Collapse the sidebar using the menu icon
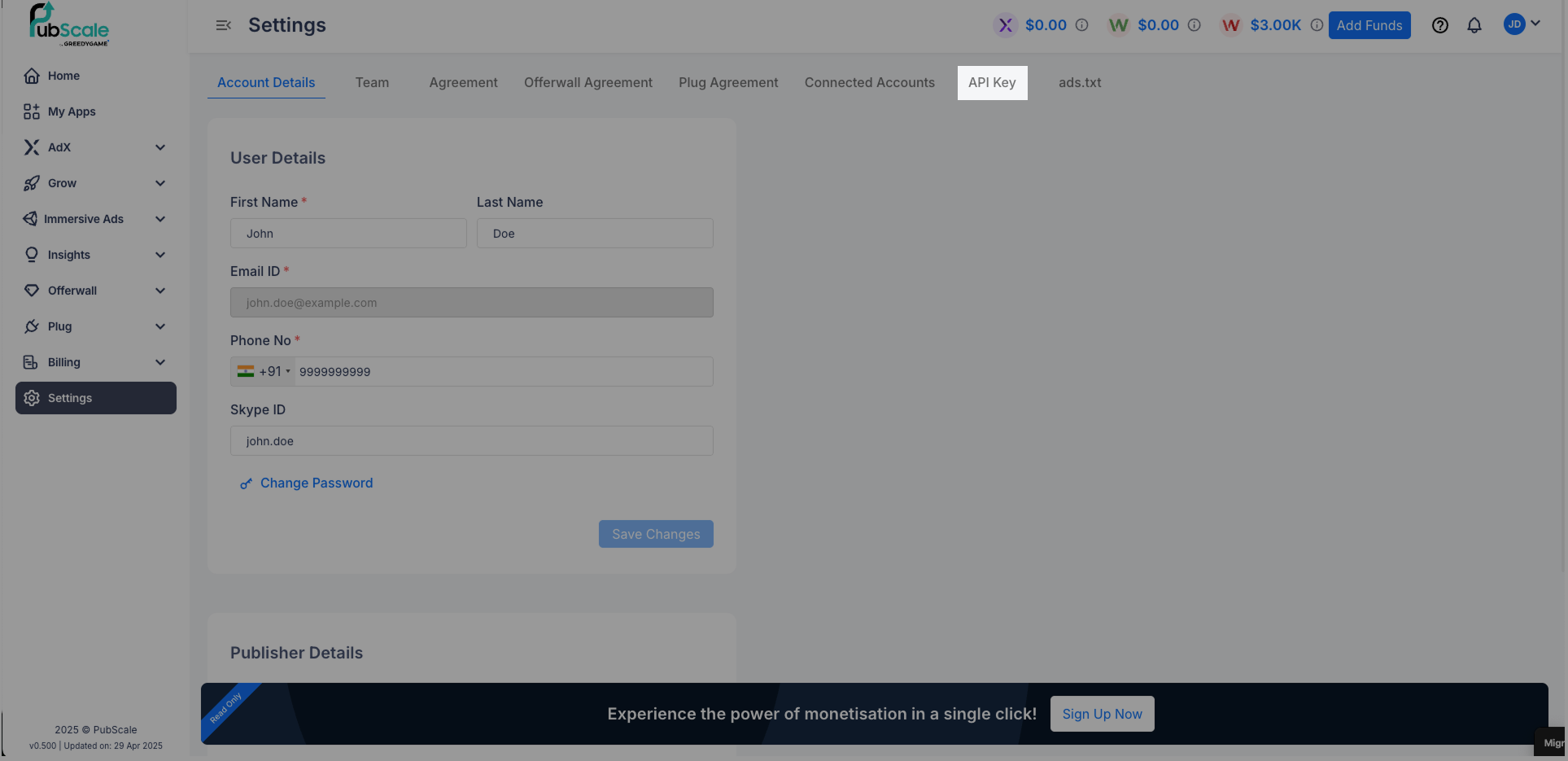Image resolution: width=1568 pixels, height=761 pixels. click(x=223, y=25)
